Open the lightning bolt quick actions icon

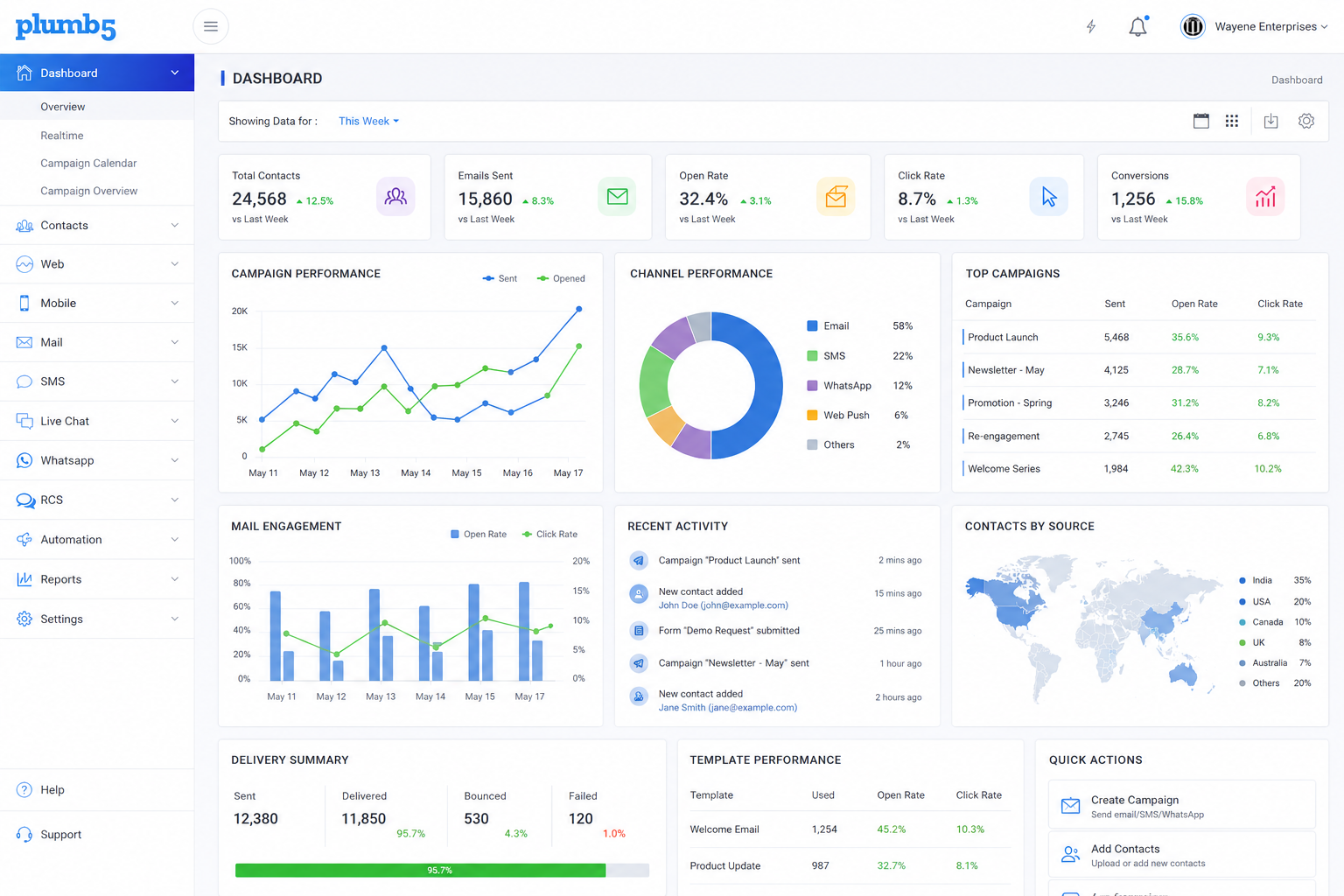point(1091,26)
